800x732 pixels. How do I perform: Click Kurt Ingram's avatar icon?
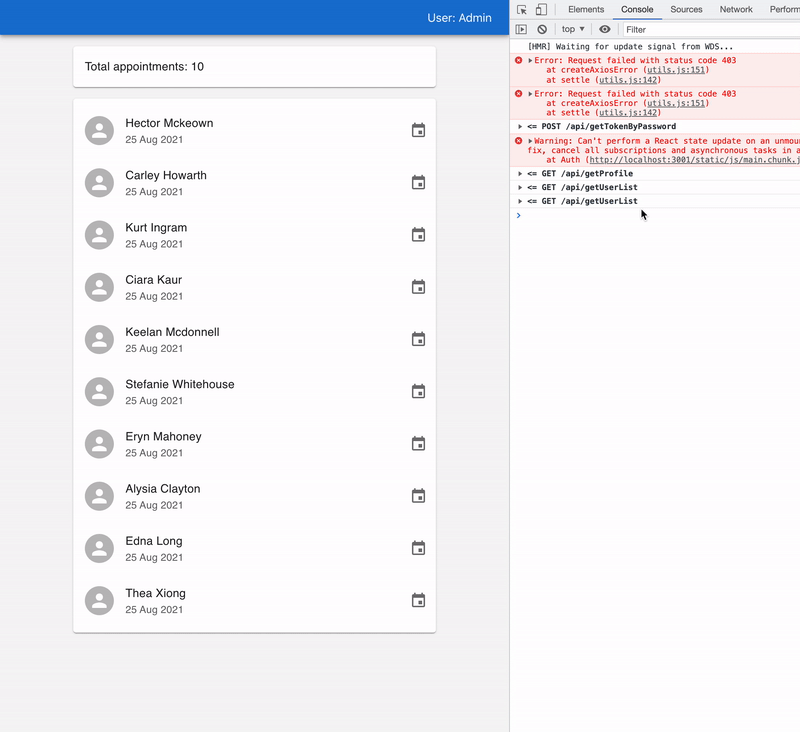pos(99,235)
